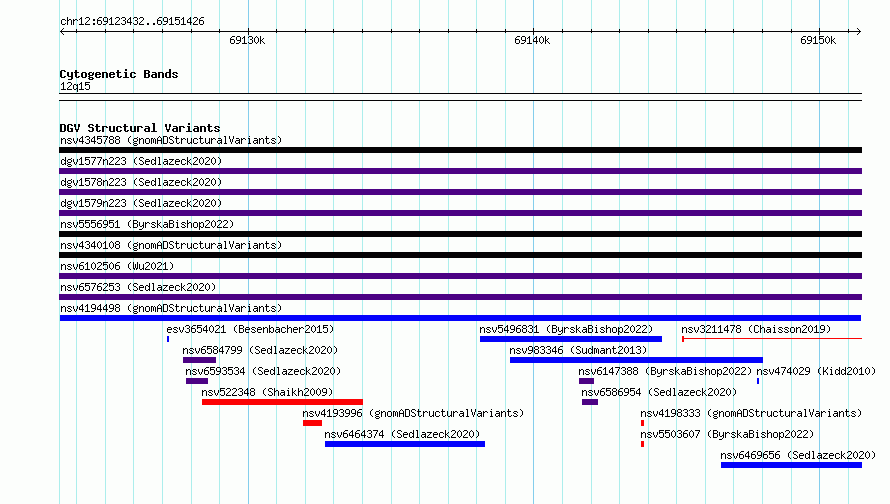This screenshot has width=890, height=504.
Task: Select the nsv6102506 Wu2021 label
Action: pos(117,266)
